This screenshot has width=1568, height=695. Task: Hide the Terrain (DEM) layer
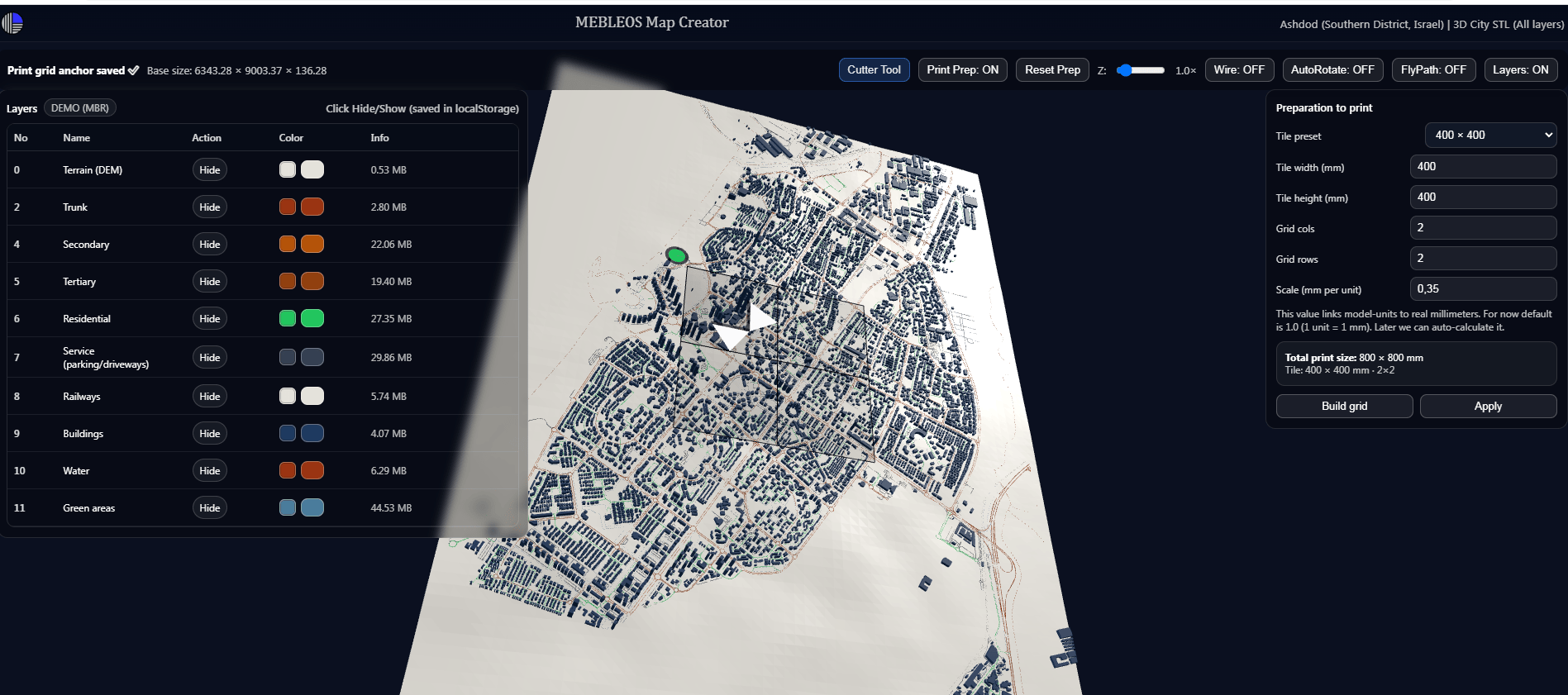(210, 169)
